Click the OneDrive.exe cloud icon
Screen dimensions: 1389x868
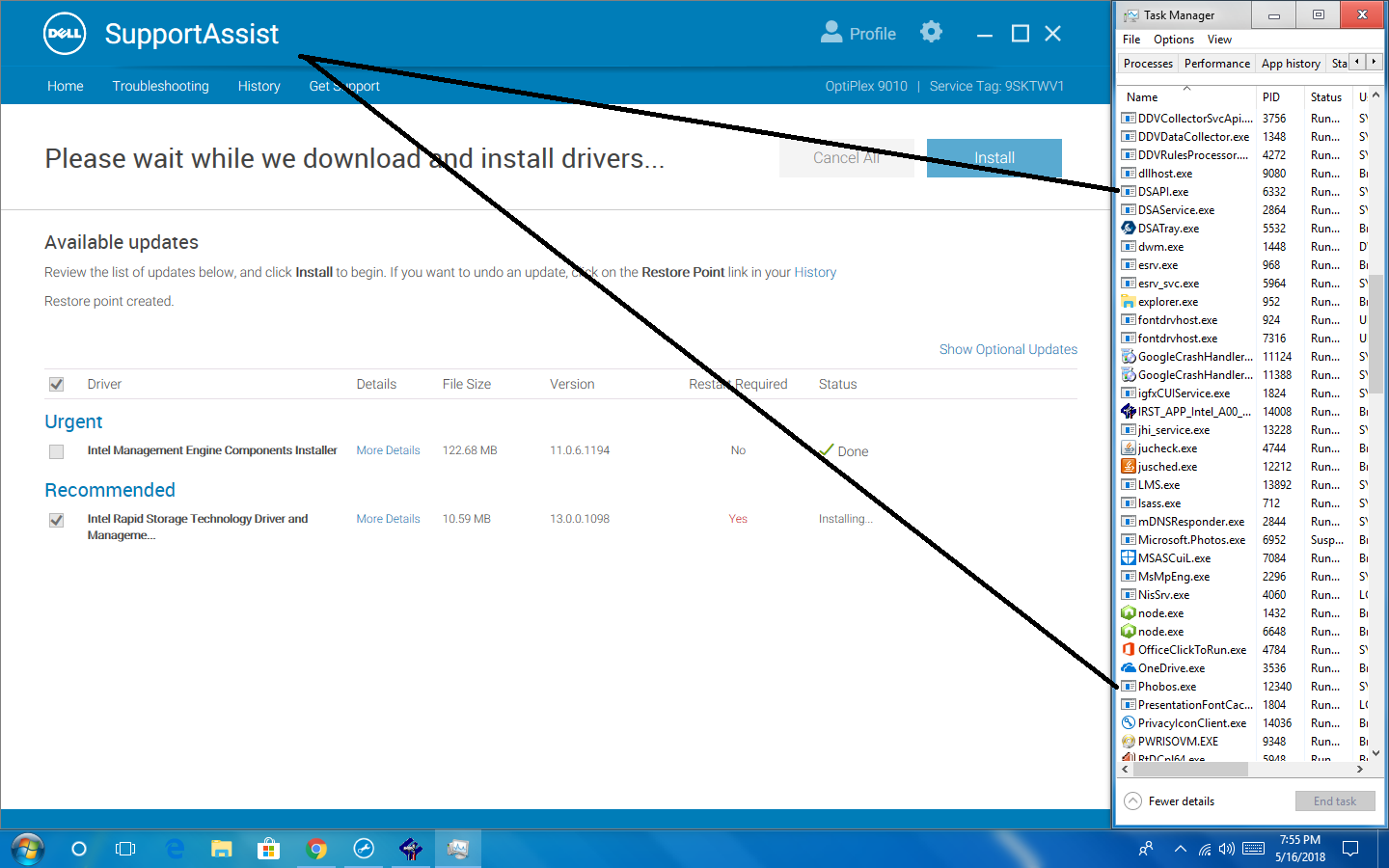(x=1128, y=668)
